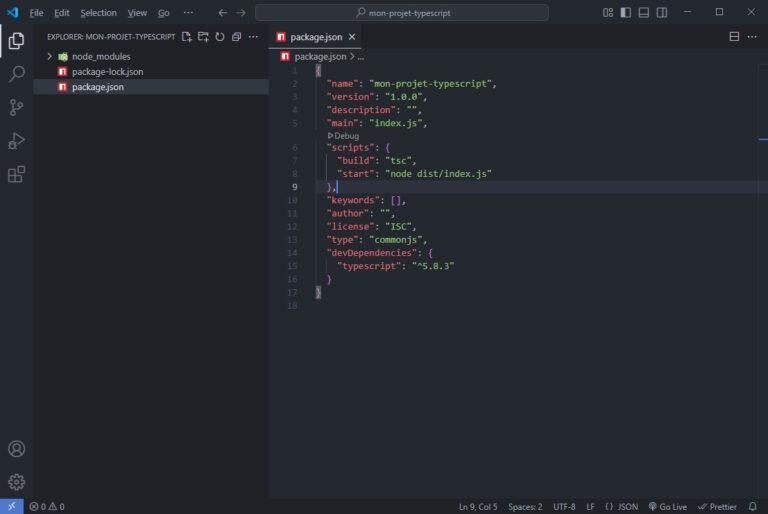Screen dimensions: 768x514
Task: Open the Edit menu
Action: [x=62, y=13]
